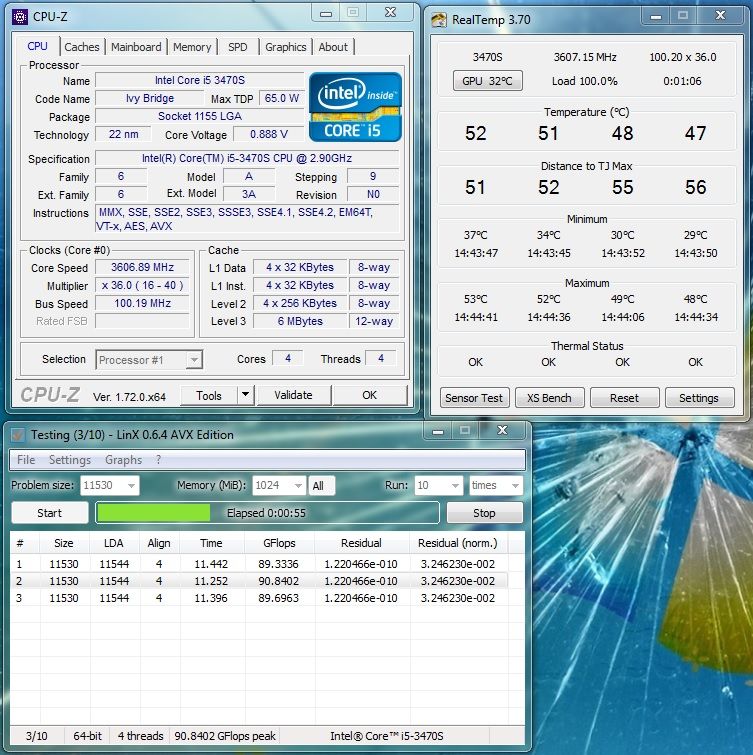Click the LinX title bar app icon
This screenshot has width=753, height=755.
click(18, 435)
